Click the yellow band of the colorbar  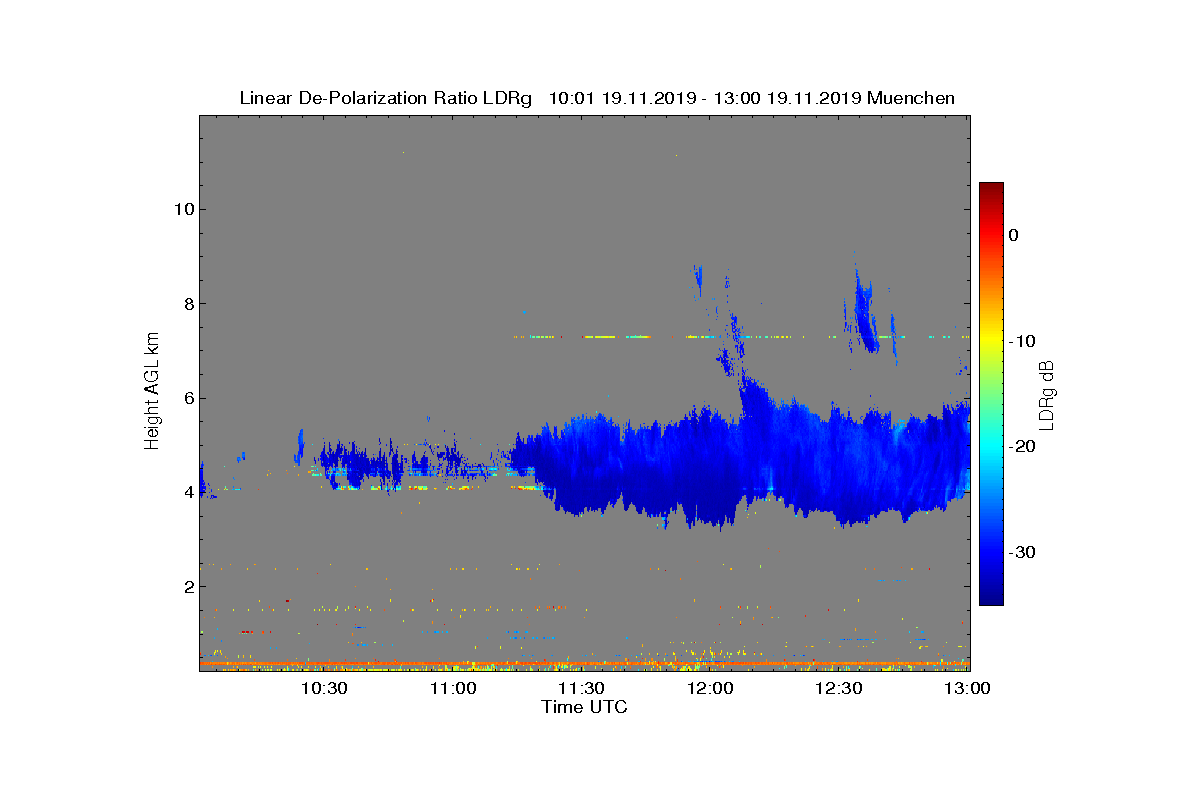[x=991, y=340]
